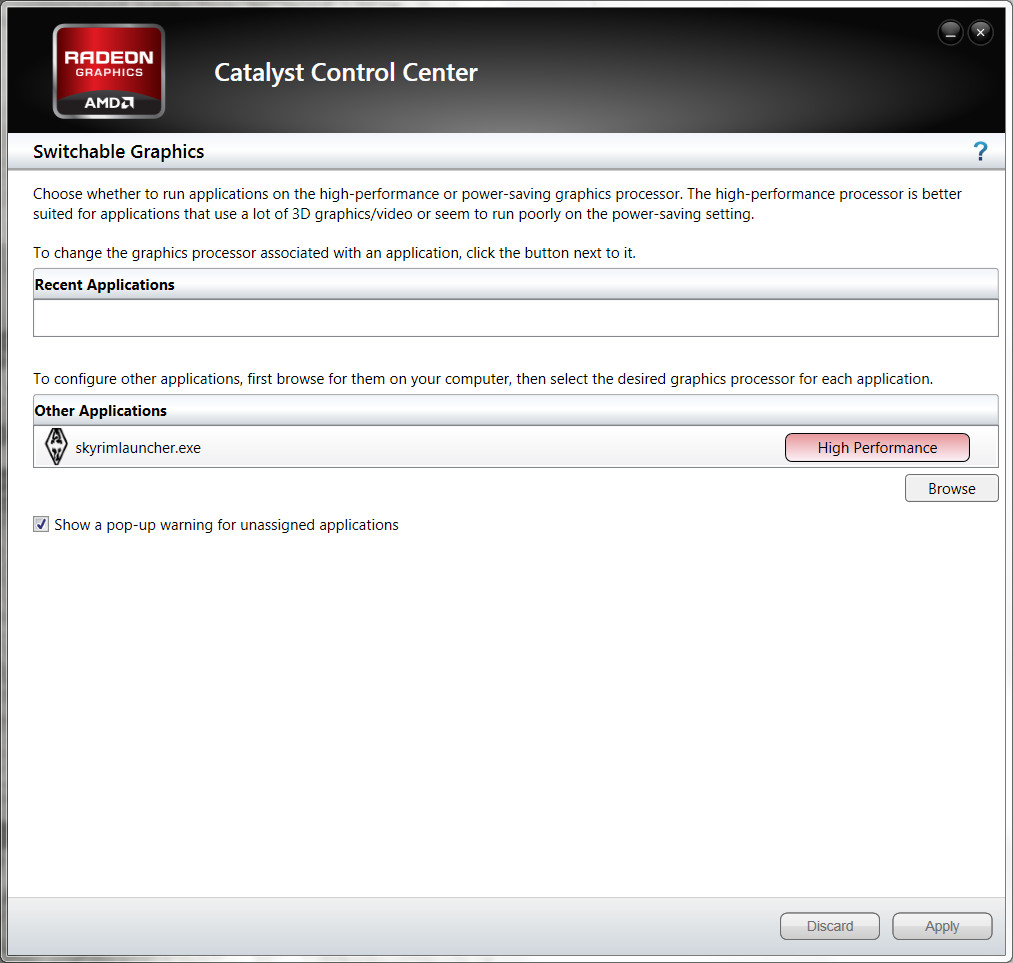Click 'Show a pop-up warning' label text

pos(226,525)
